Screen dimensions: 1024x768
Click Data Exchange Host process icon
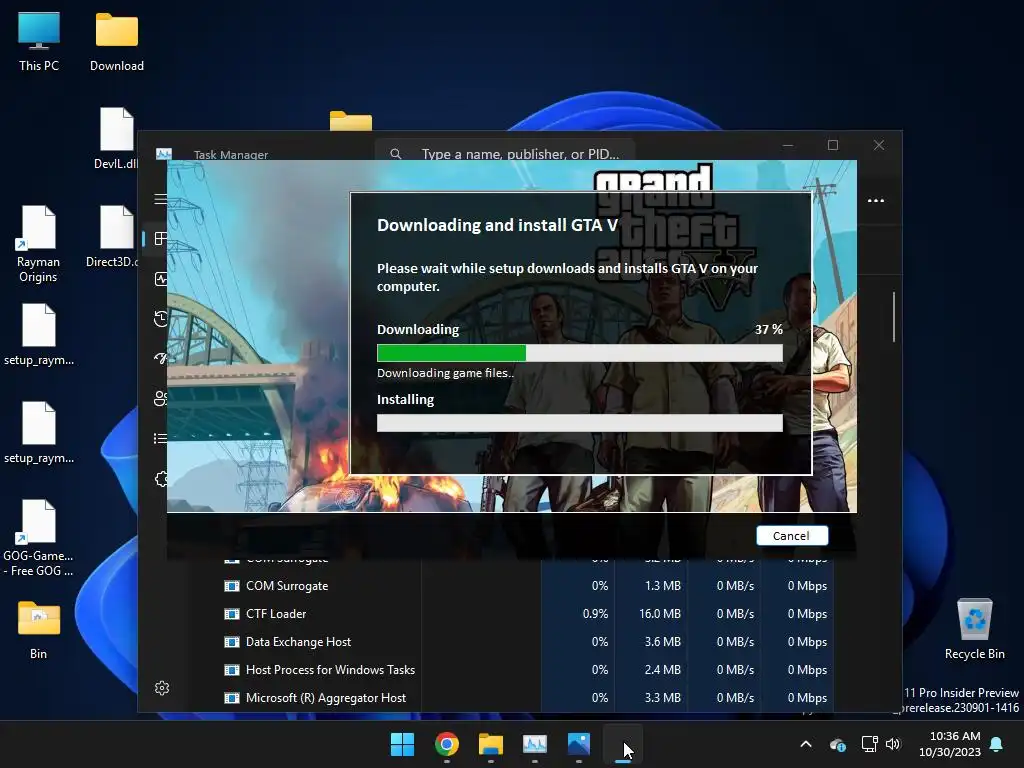tap(232, 642)
